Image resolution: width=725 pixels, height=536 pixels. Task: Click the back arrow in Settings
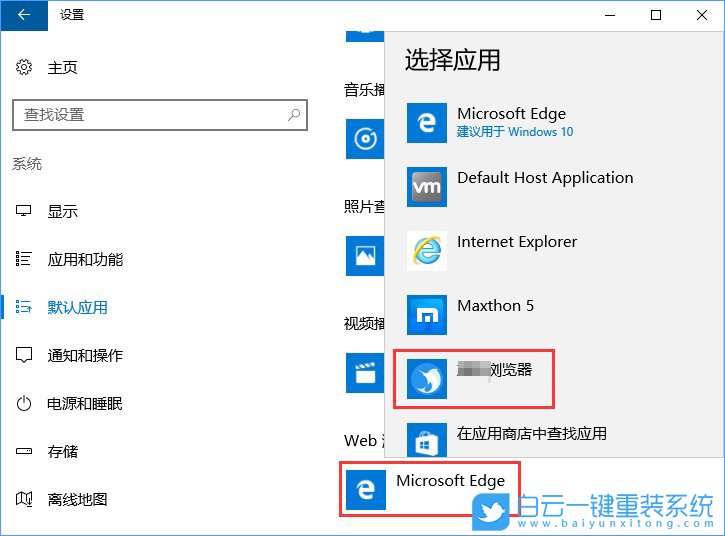(x=24, y=15)
